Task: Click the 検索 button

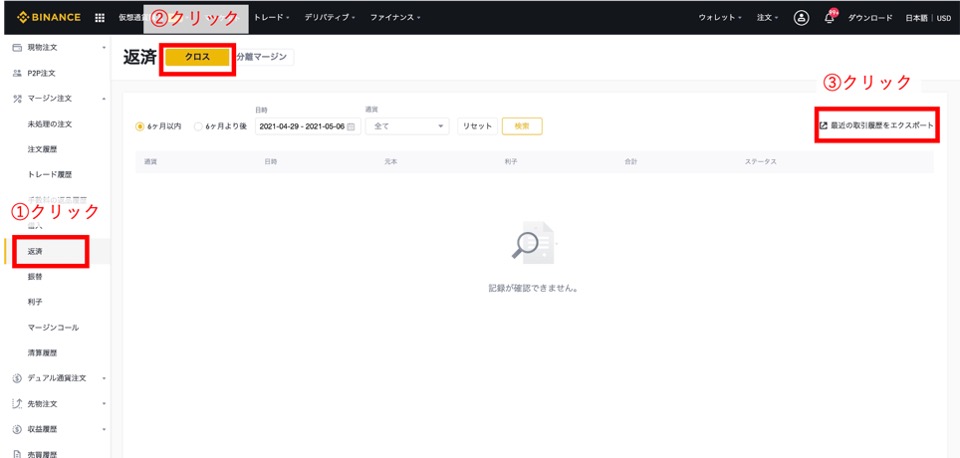Action: tap(522, 126)
